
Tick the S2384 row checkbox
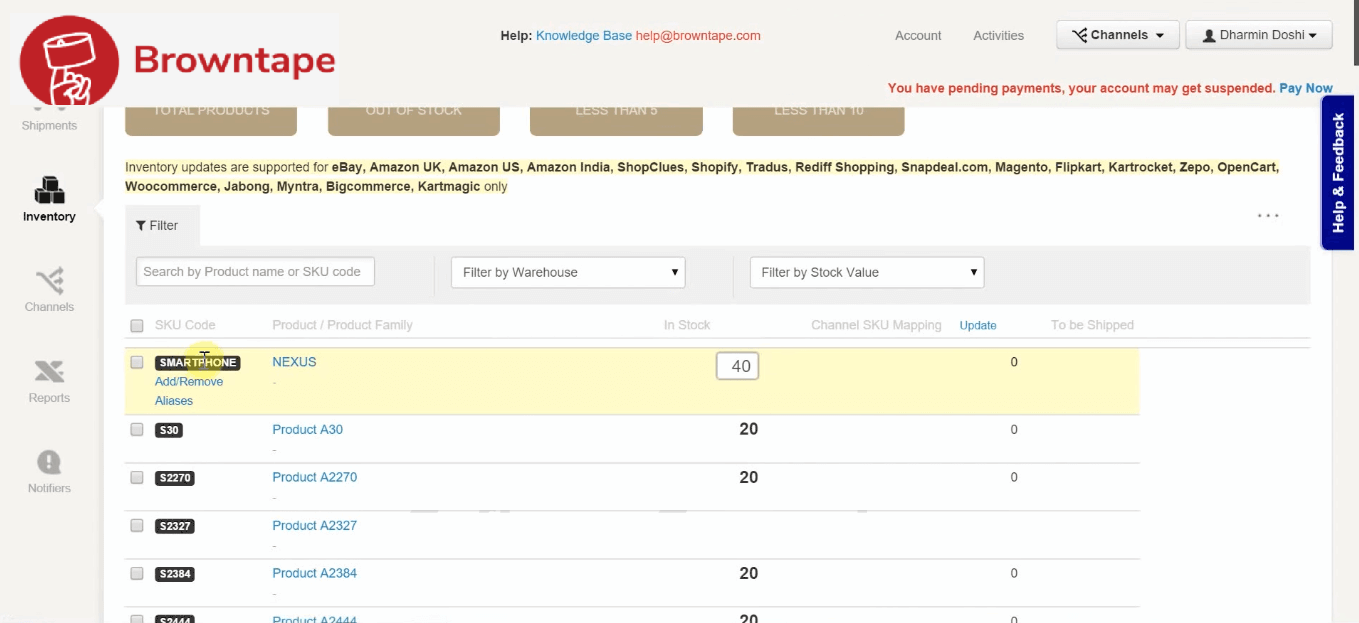coord(137,574)
